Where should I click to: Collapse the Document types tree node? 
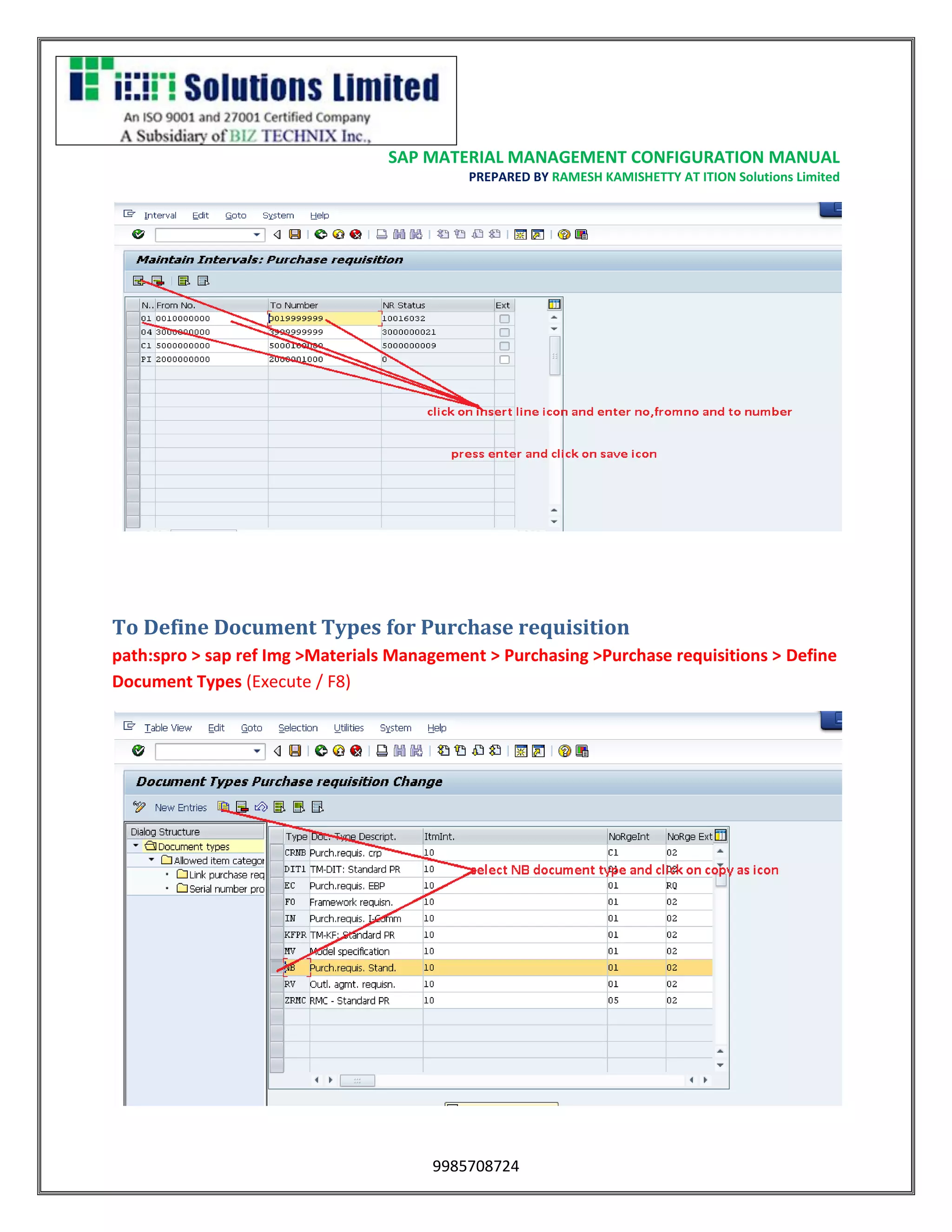pos(136,846)
